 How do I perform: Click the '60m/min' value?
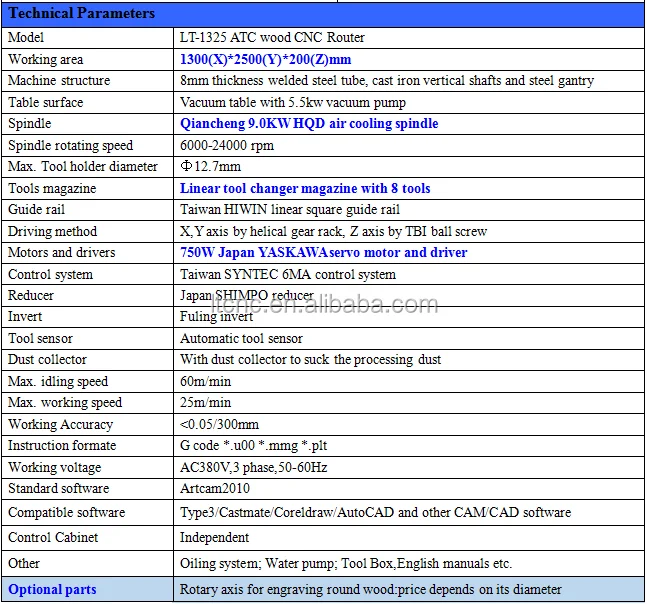[205, 382]
